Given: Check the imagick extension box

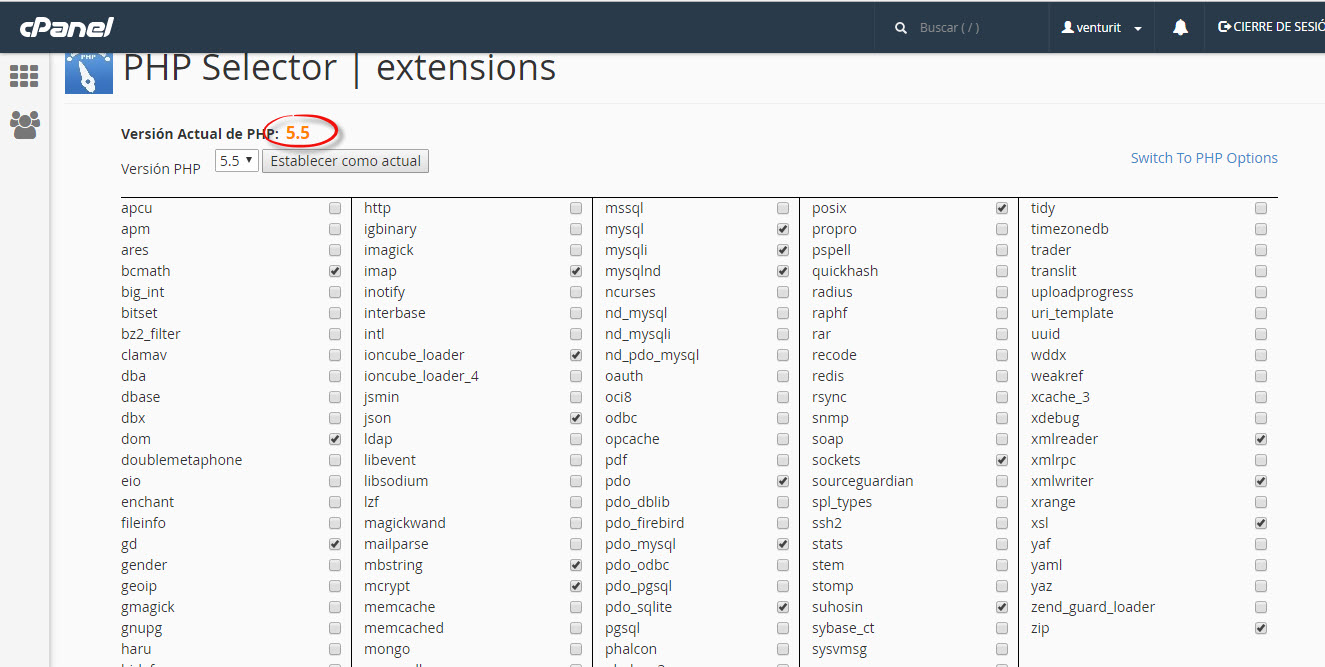Looking at the screenshot, I should (576, 251).
